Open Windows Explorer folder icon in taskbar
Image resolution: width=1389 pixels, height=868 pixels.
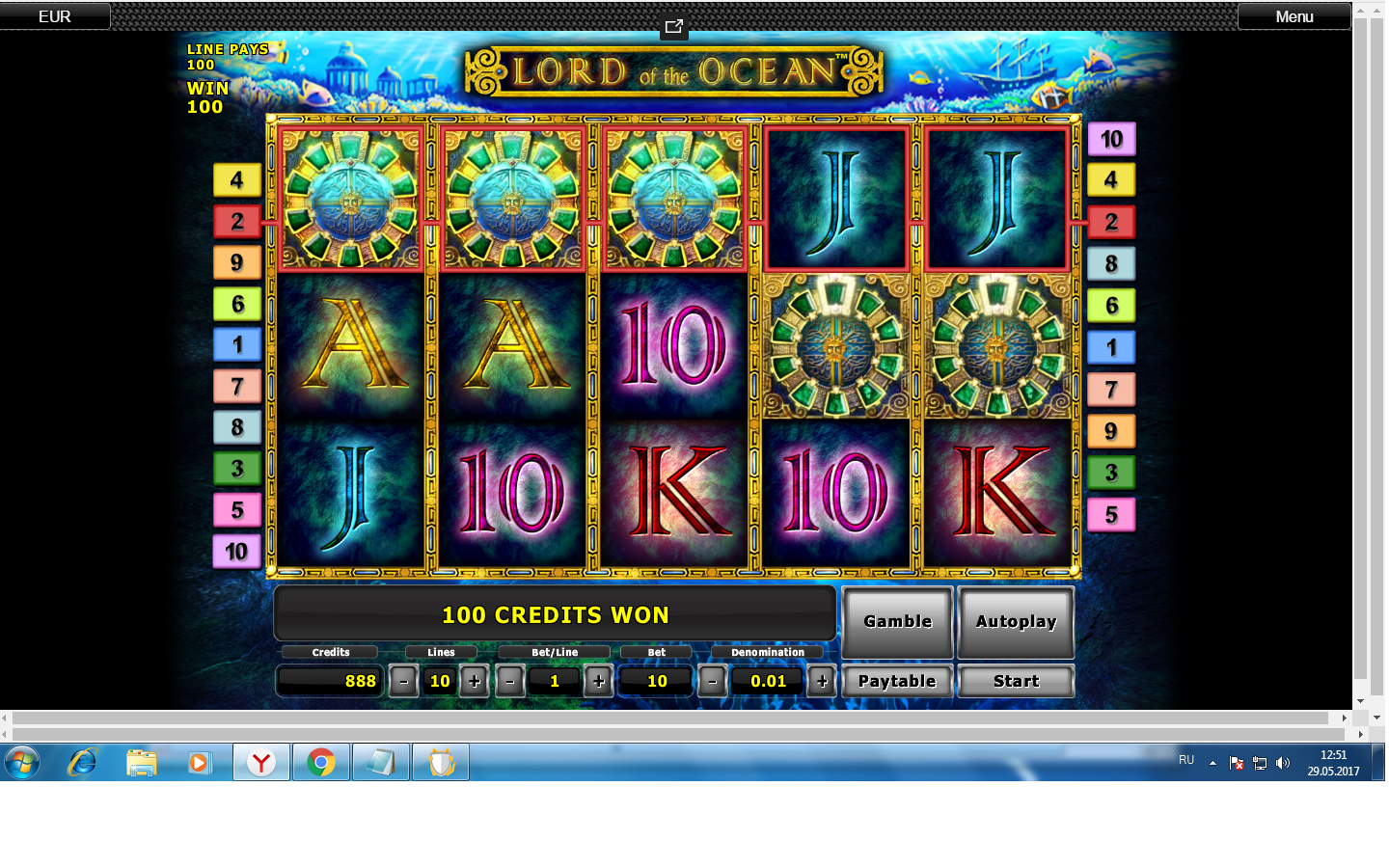click(x=142, y=762)
